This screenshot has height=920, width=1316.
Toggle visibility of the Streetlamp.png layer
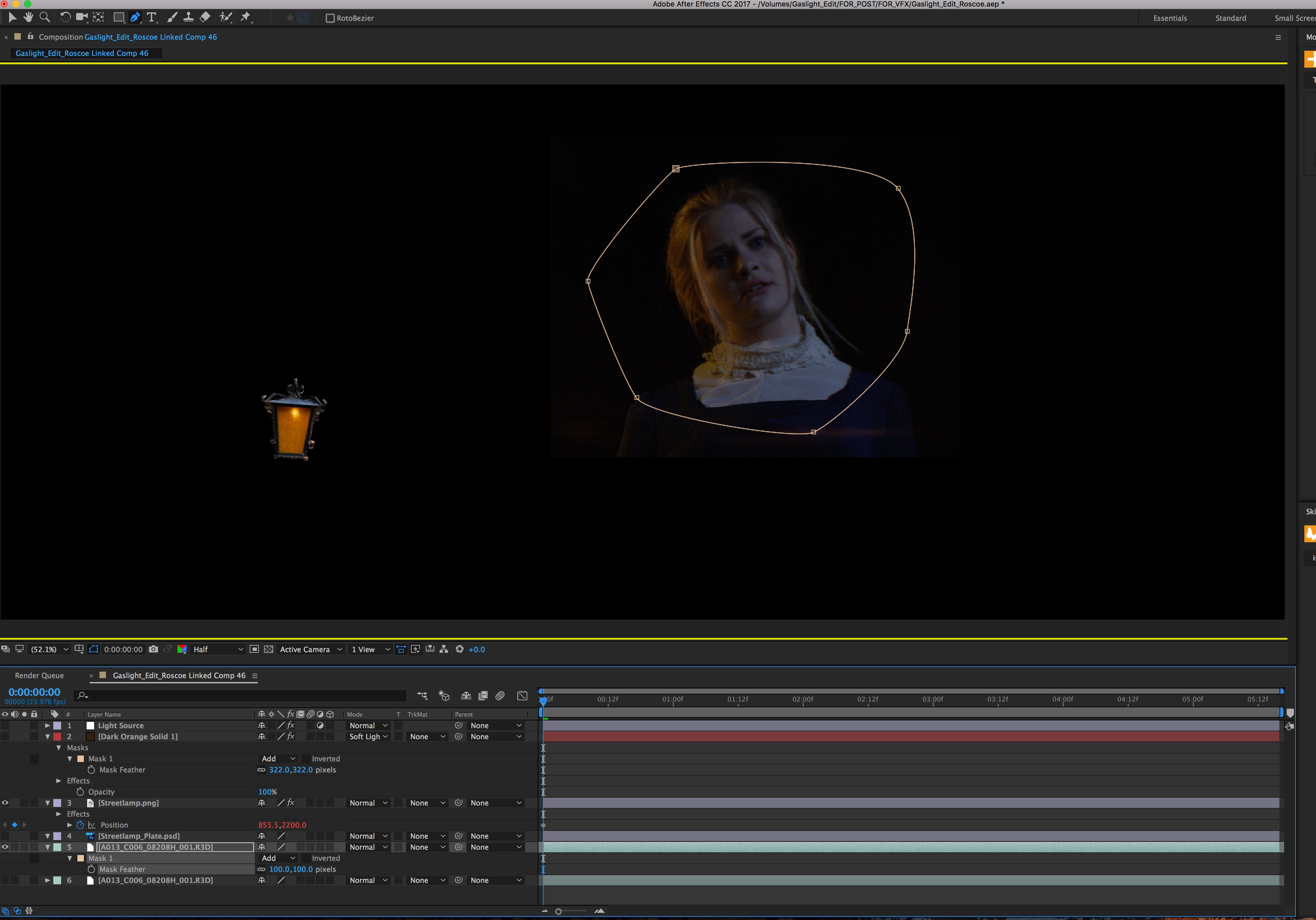click(x=5, y=803)
